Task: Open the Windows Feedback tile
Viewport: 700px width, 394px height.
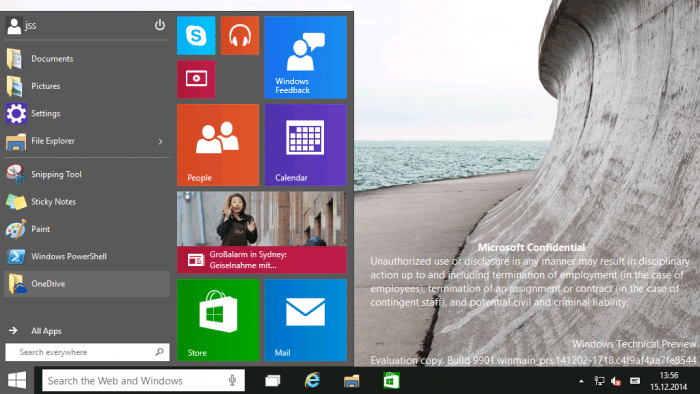Action: (x=305, y=57)
